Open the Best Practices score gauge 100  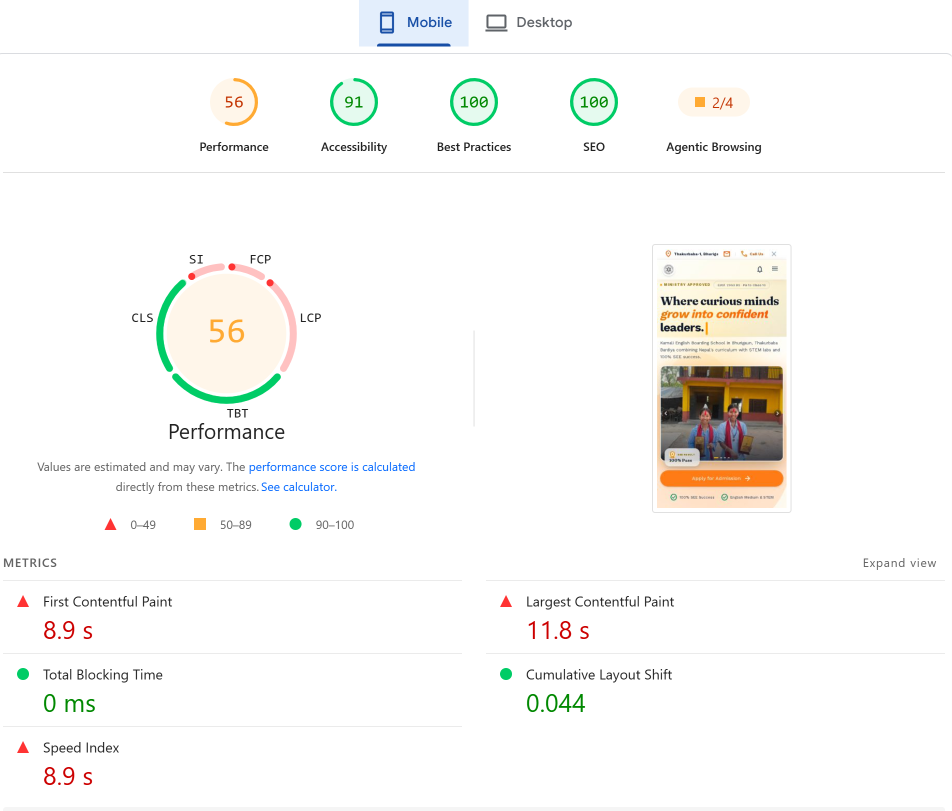tap(474, 102)
